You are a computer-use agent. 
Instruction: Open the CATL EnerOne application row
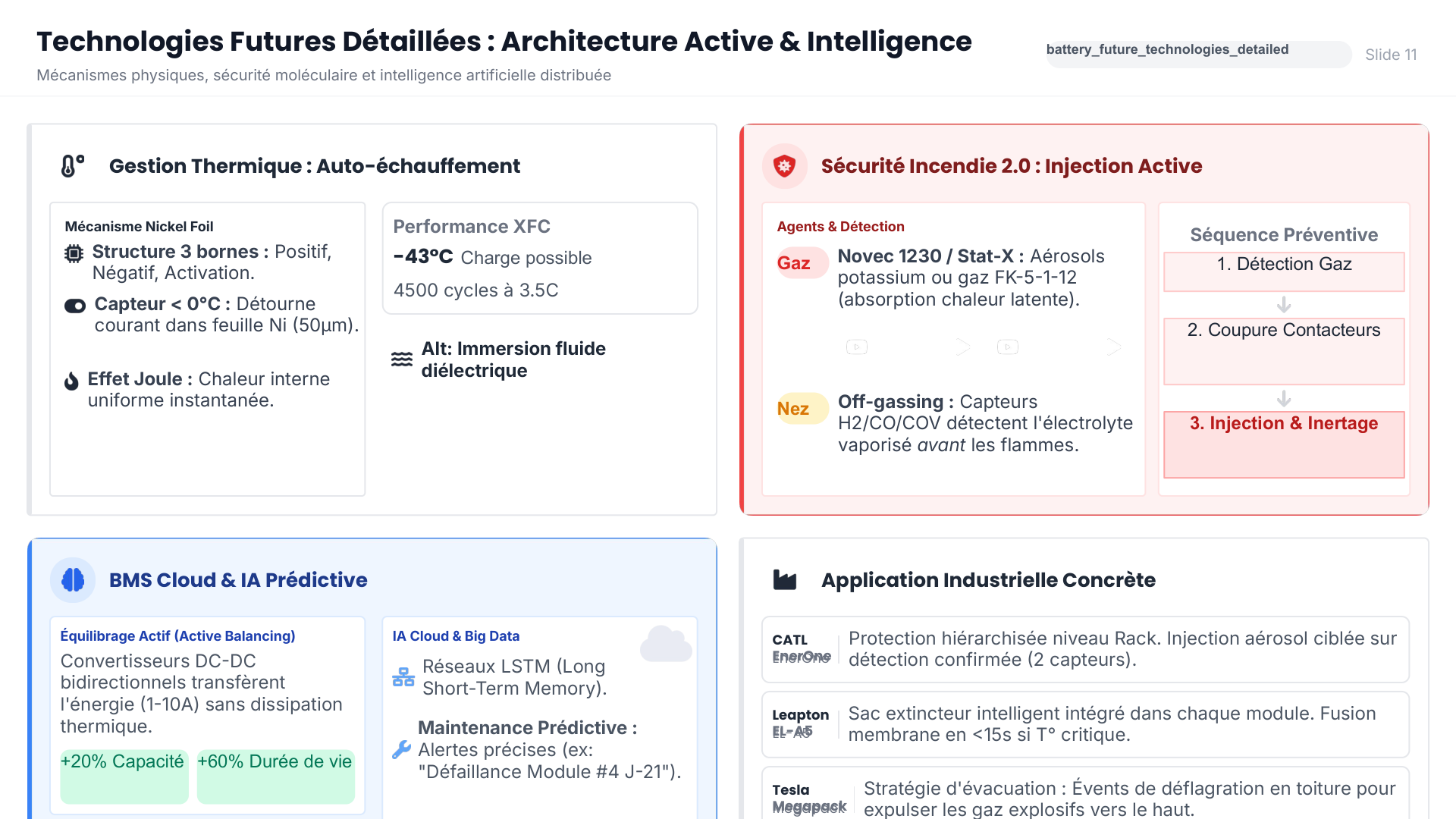click(1085, 649)
